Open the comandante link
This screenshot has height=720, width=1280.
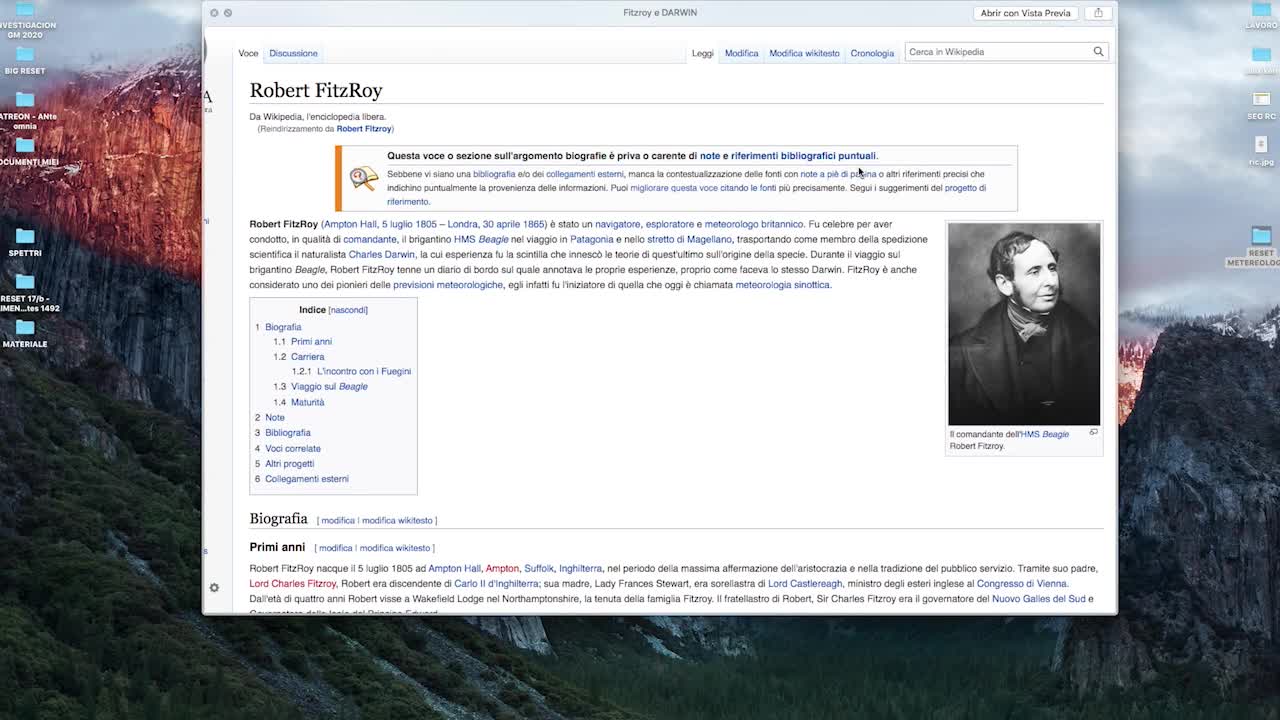[x=370, y=239]
